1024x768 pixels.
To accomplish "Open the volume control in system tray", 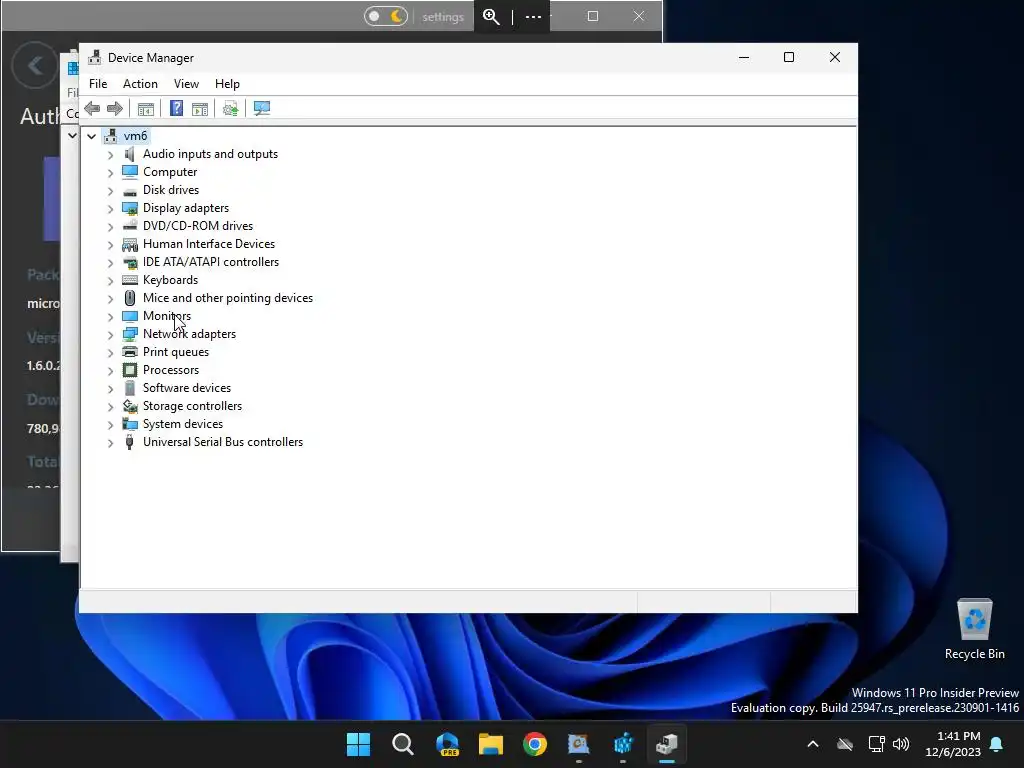I will [x=901, y=744].
